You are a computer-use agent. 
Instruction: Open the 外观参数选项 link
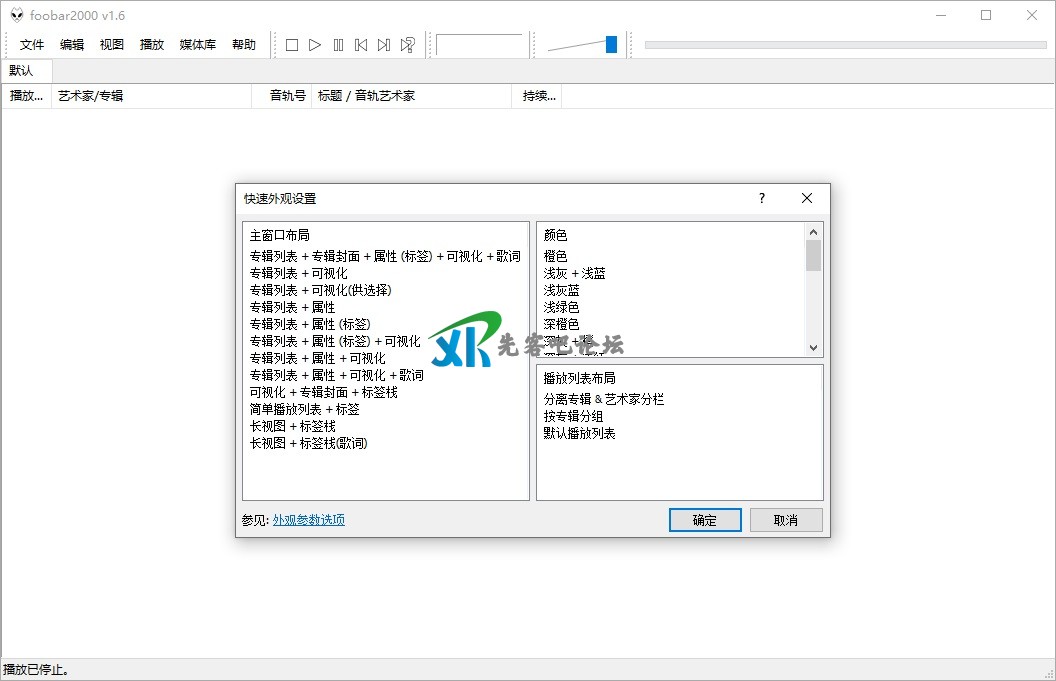click(x=309, y=520)
